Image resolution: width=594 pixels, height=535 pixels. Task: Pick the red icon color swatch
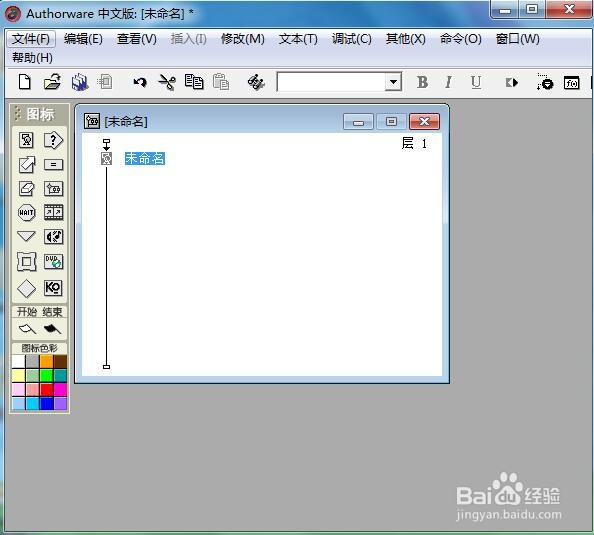[46, 390]
